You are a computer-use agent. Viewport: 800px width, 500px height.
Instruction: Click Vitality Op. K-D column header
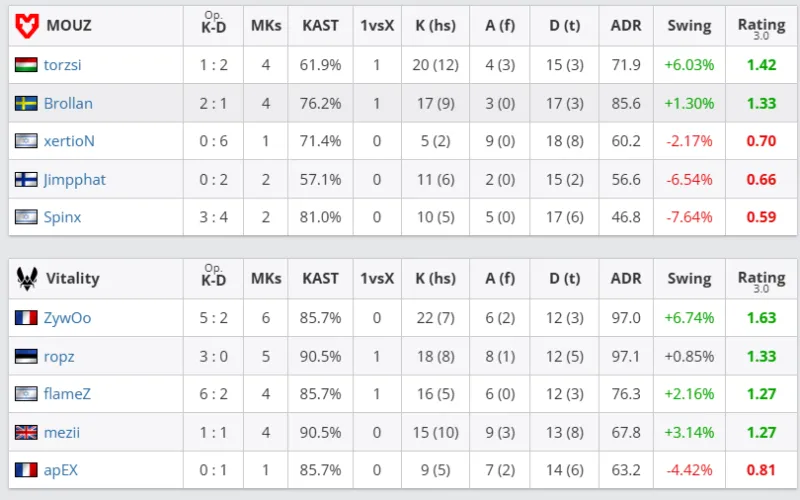pyautogui.click(x=212, y=279)
